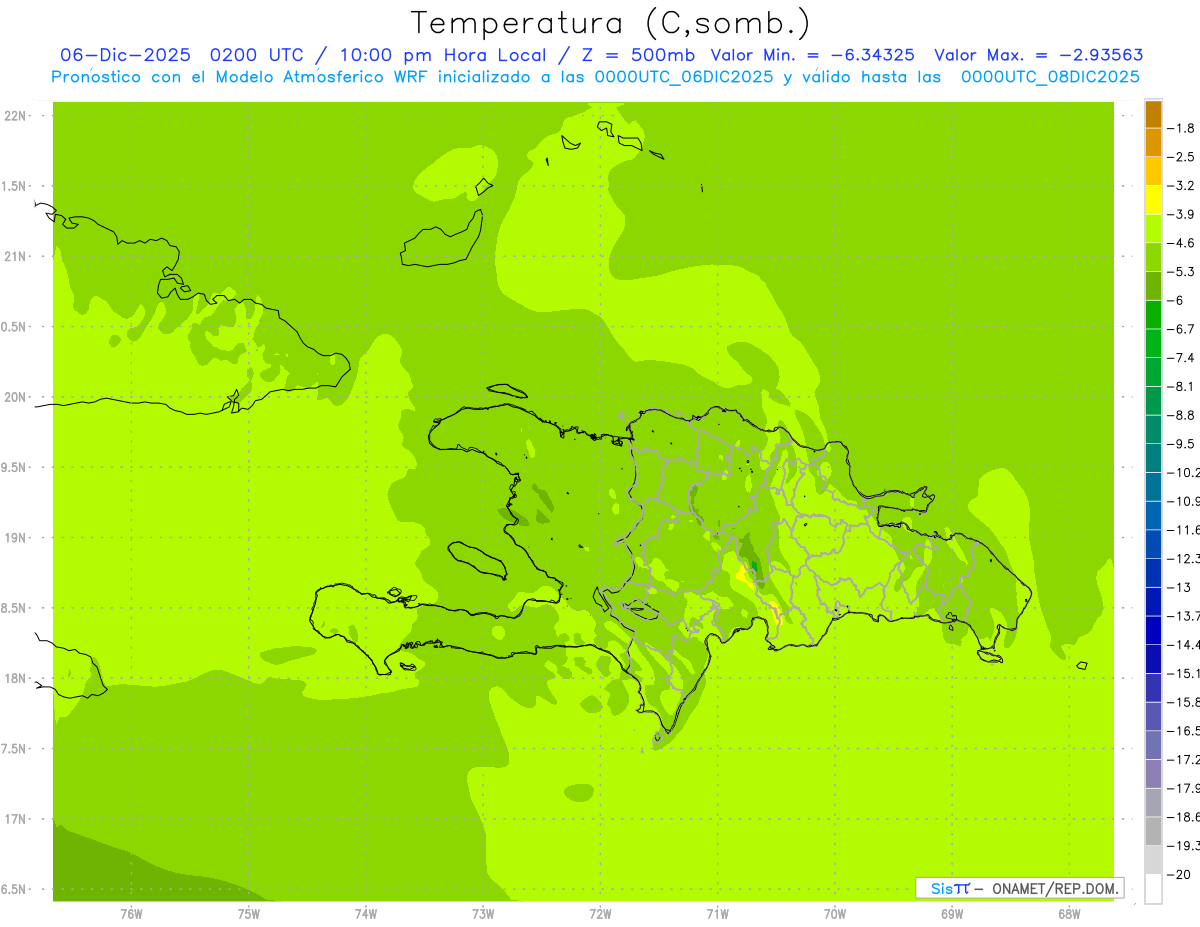Click the -6.7 colorbar value
This screenshot has height=927, width=1200.
pyautogui.click(x=1181, y=329)
